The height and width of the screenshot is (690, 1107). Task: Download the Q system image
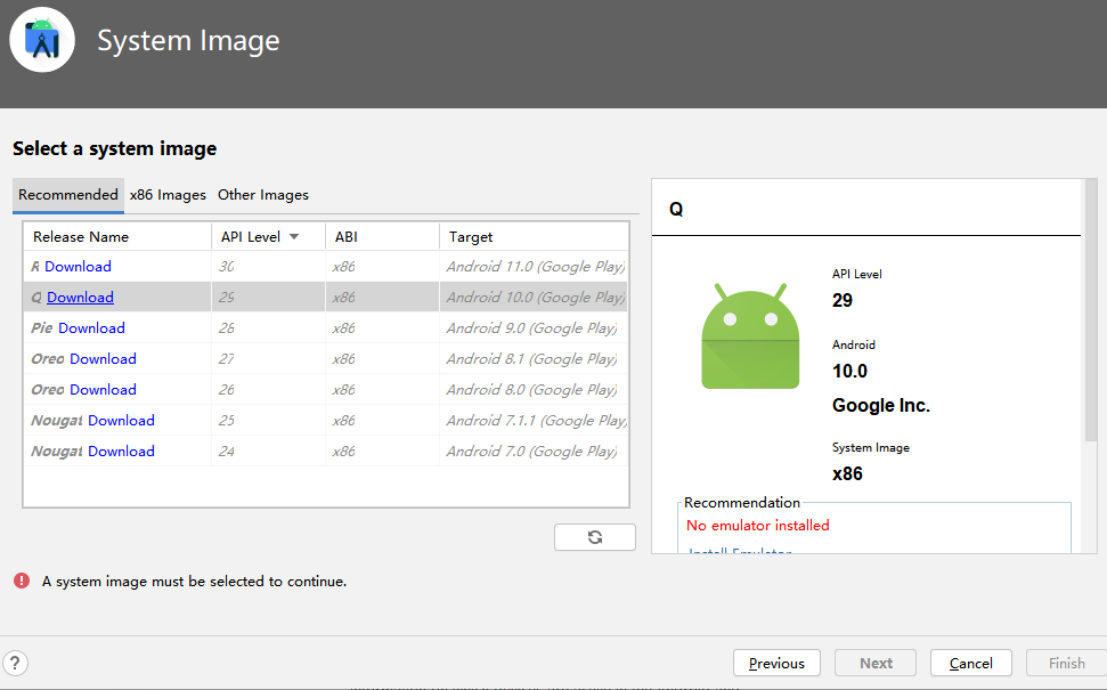click(80, 297)
